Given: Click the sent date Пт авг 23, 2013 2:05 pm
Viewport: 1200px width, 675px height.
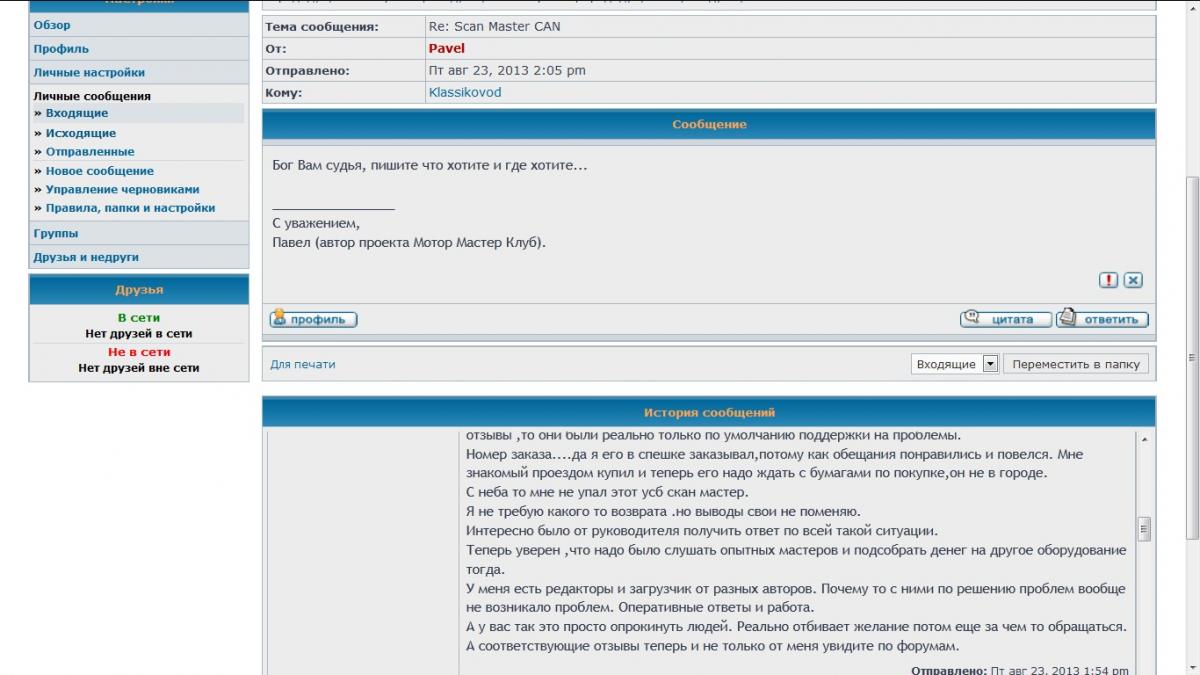Looking at the screenshot, I should tap(507, 70).
